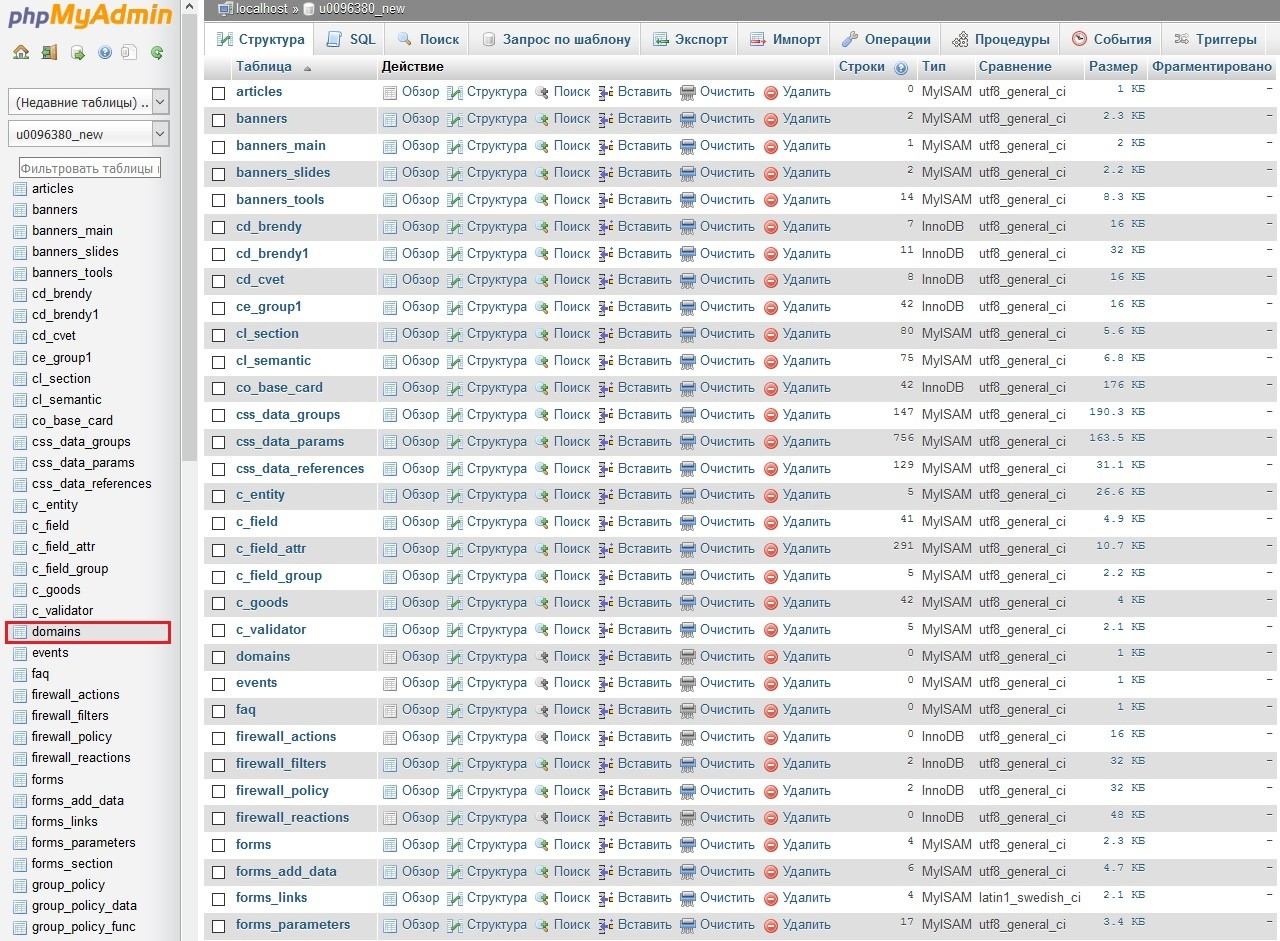The height and width of the screenshot is (941, 1280).
Task: Click the help icon beside the Строки header
Action: (x=901, y=68)
